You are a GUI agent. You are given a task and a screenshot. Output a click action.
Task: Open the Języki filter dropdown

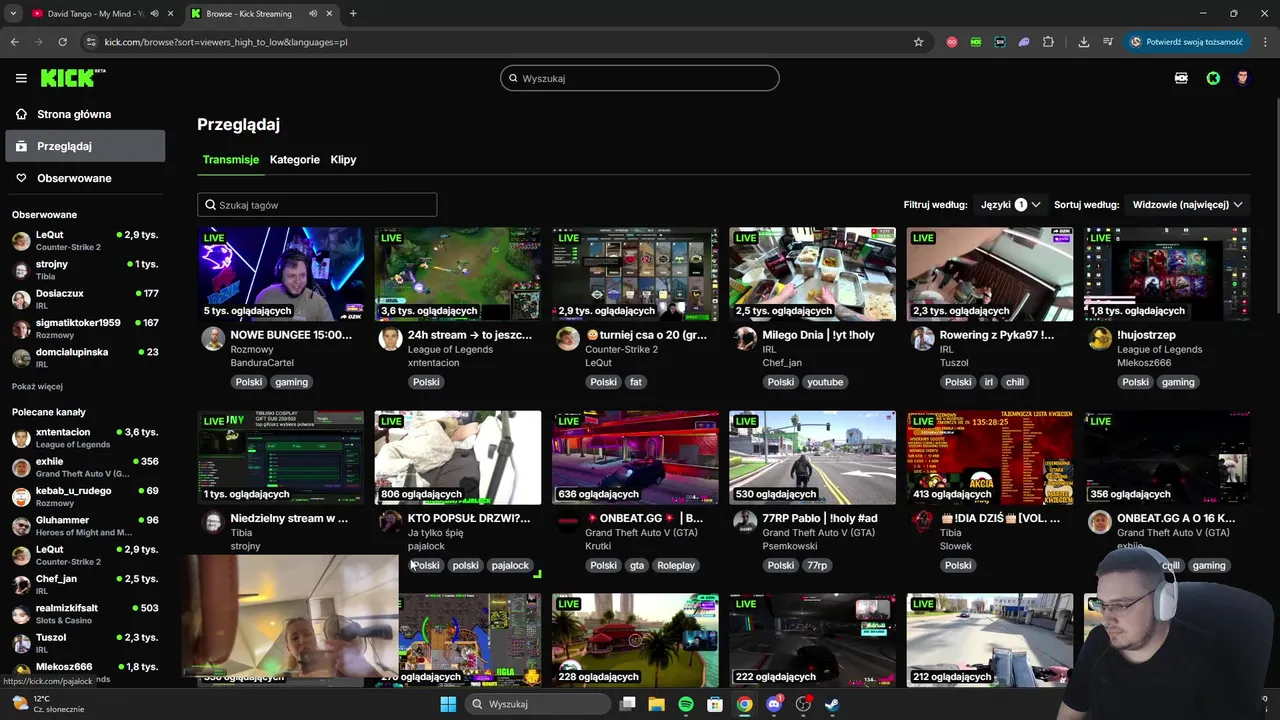pos(1010,205)
